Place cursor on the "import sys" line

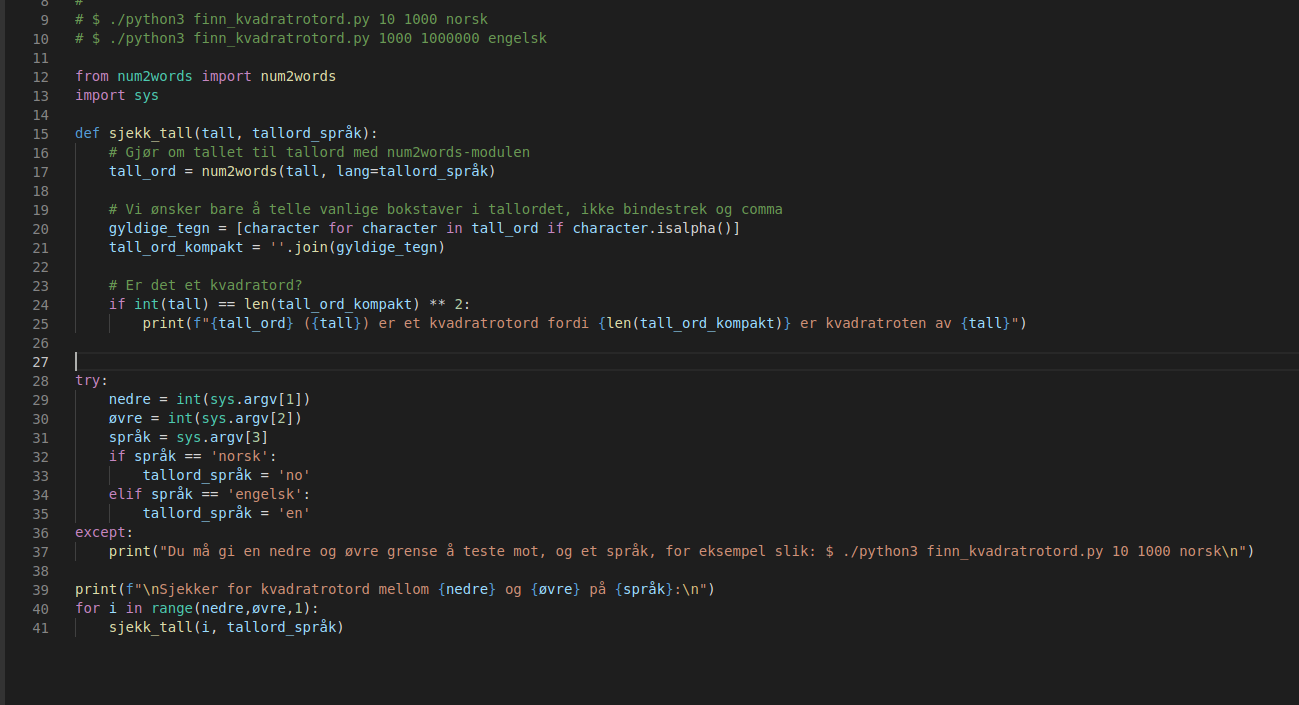point(116,96)
